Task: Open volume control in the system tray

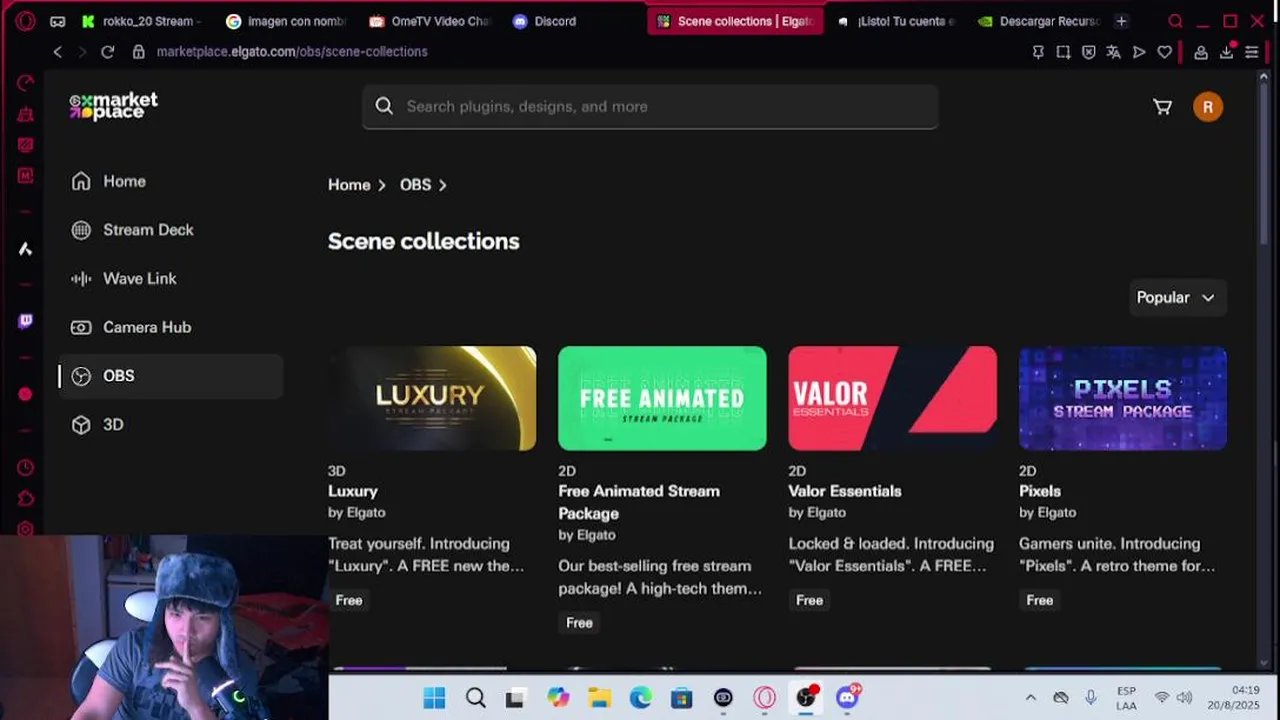Action: tap(1185, 698)
